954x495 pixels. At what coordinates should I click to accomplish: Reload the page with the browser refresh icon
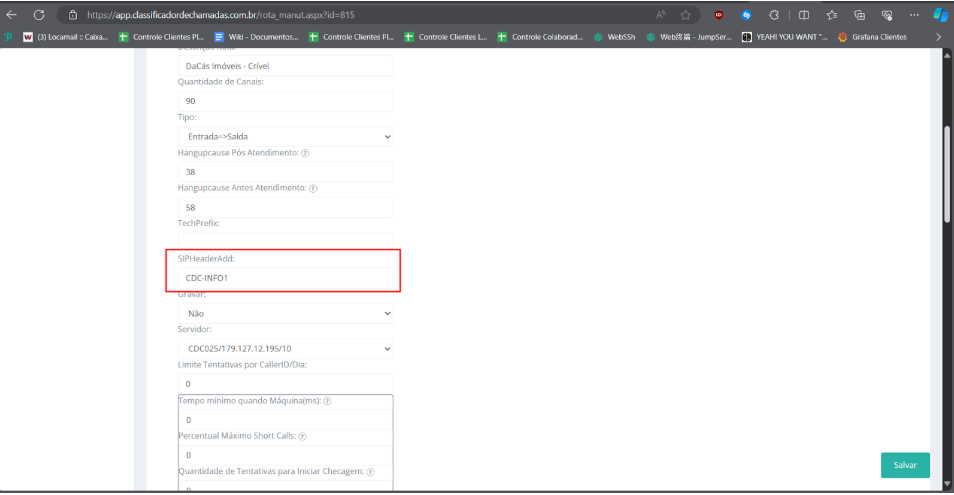tap(39, 15)
